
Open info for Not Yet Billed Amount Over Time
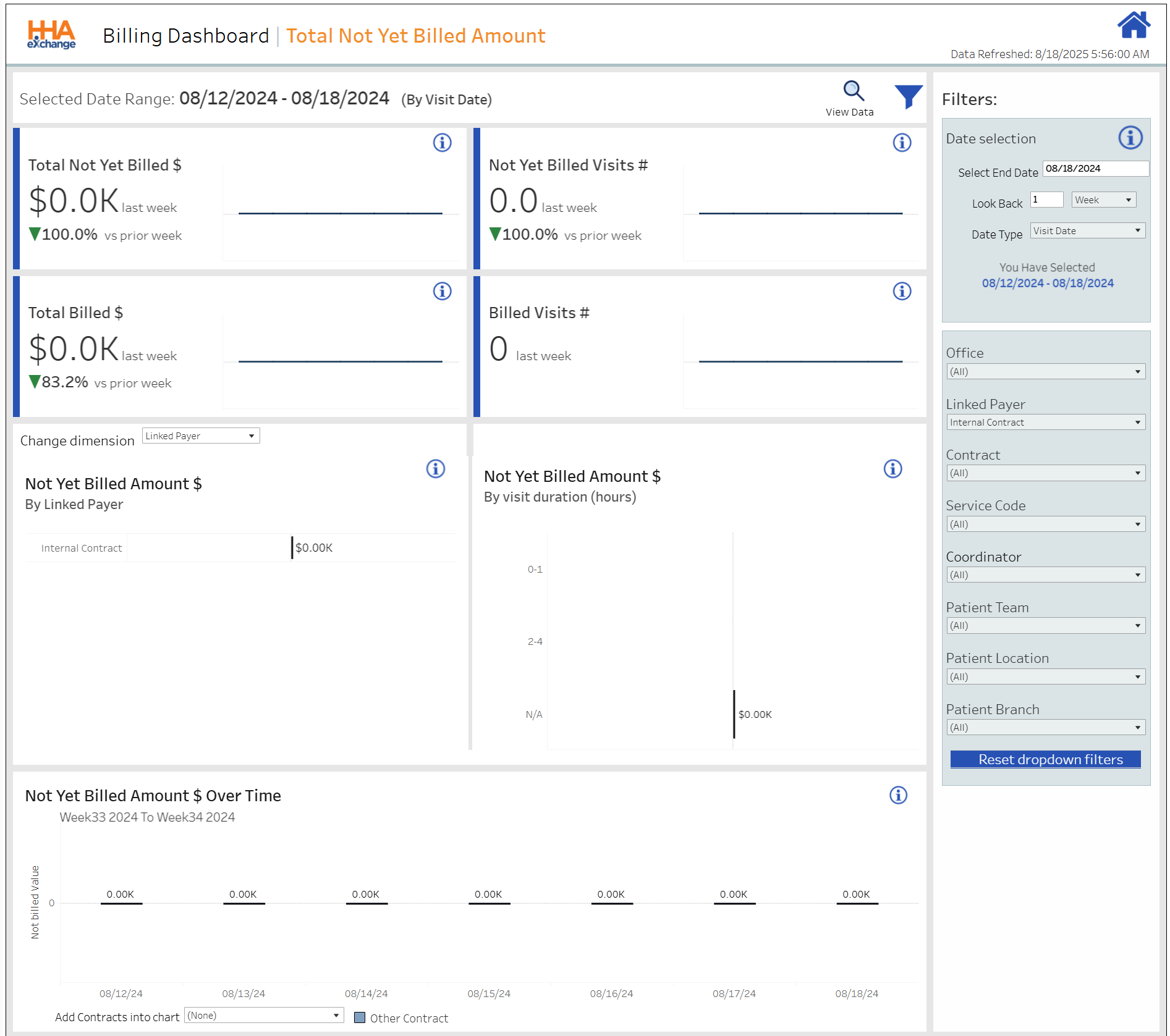899,796
